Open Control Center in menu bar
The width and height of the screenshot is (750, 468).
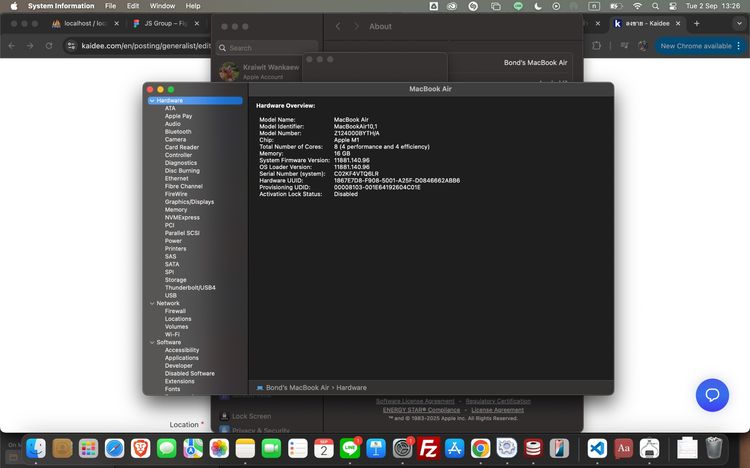pyautogui.click(x=673, y=6)
